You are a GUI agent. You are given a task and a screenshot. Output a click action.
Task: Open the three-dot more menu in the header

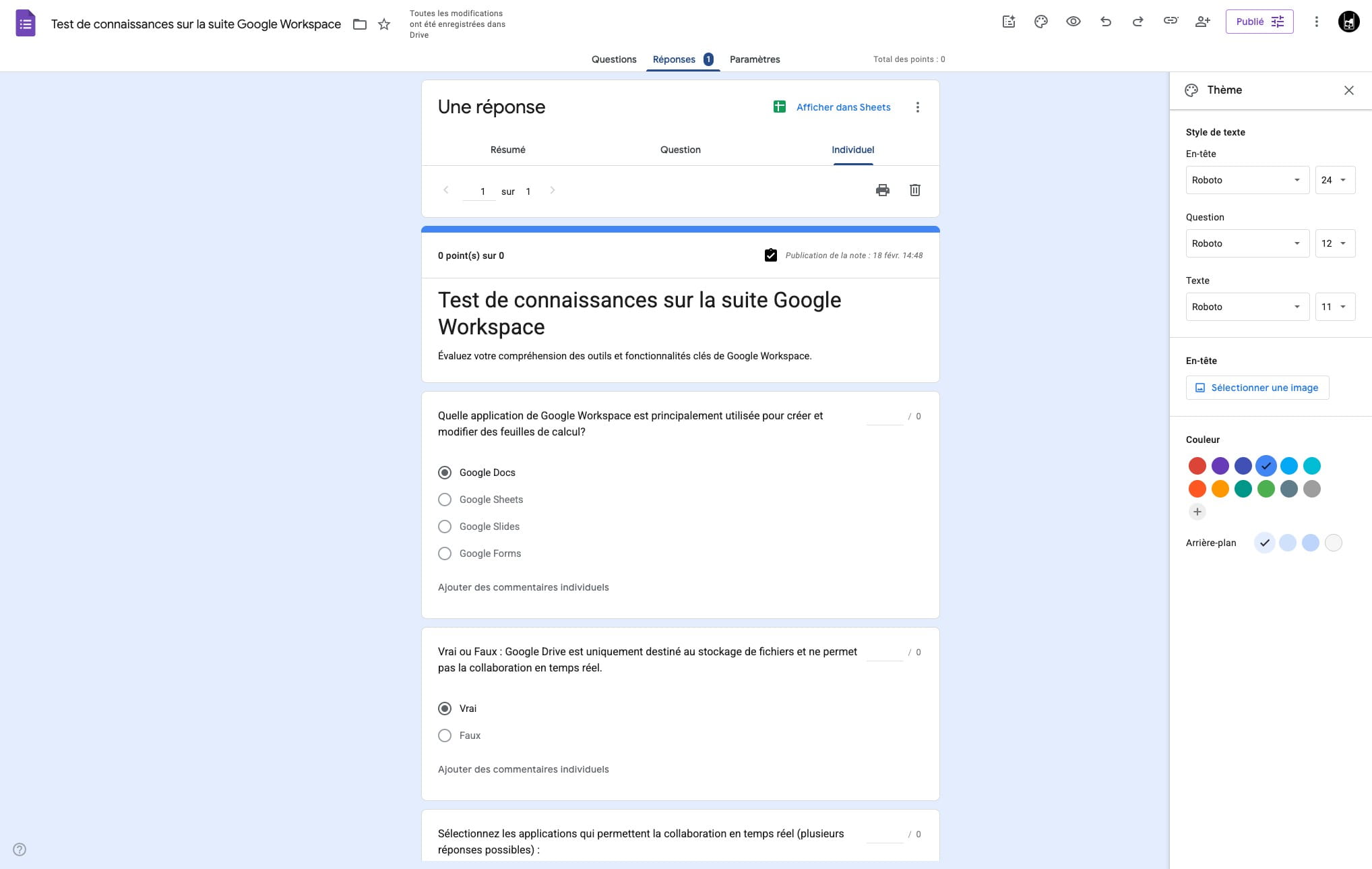tap(1316, 22)
